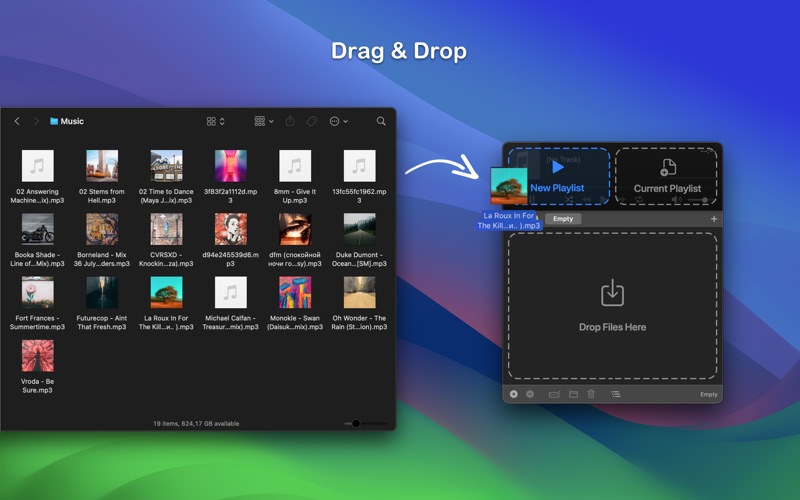This screenshot has height=500, width=800.
Task: Go back in the Finder Music window
Action: 17,121
